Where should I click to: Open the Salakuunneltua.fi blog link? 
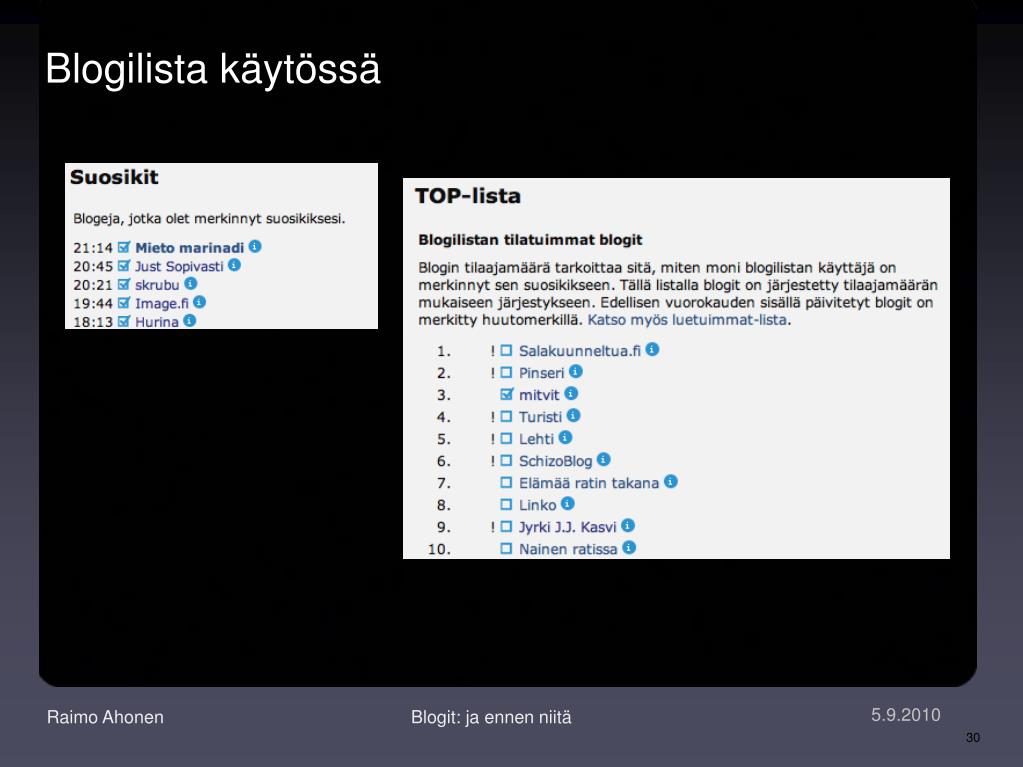coord(579,351)
